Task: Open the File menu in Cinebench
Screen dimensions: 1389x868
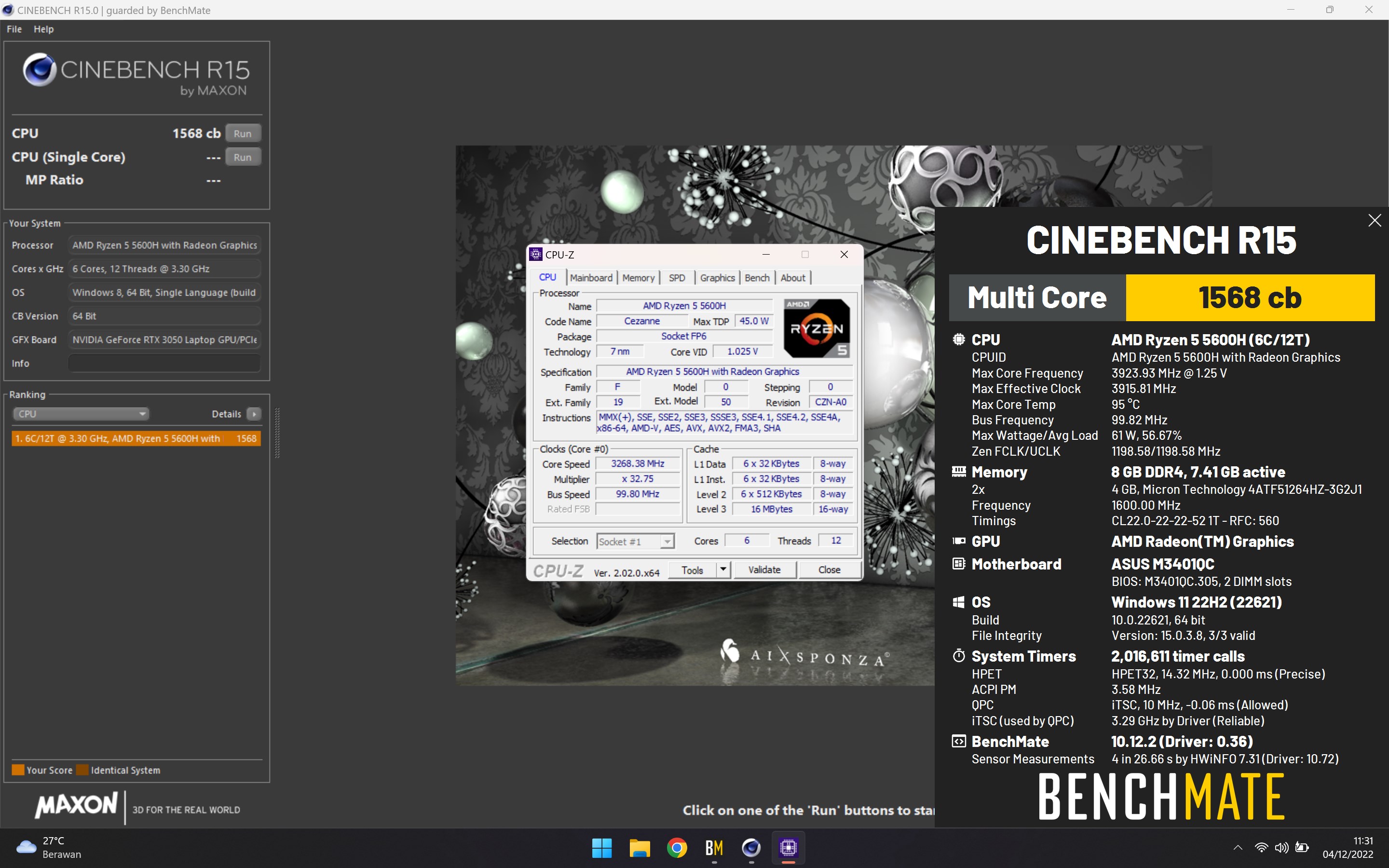Action: click(14, 29)
